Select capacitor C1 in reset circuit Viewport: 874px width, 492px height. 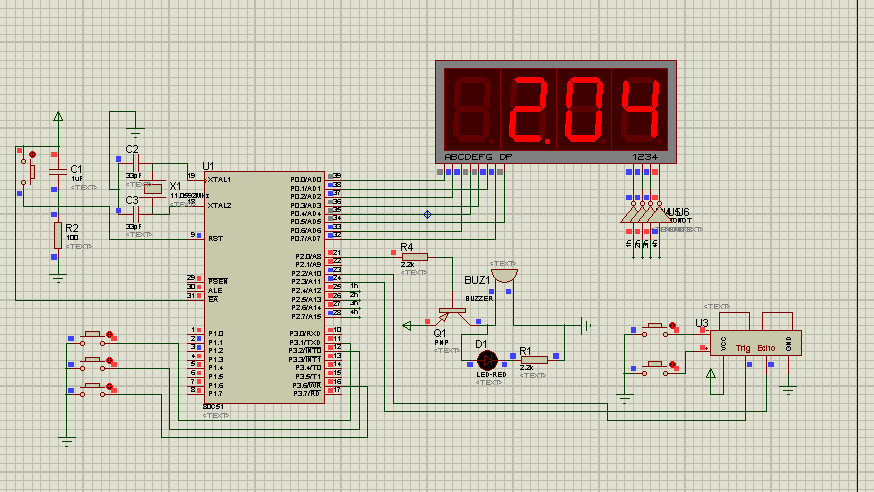pyautogui.click(x=58, y=171)
